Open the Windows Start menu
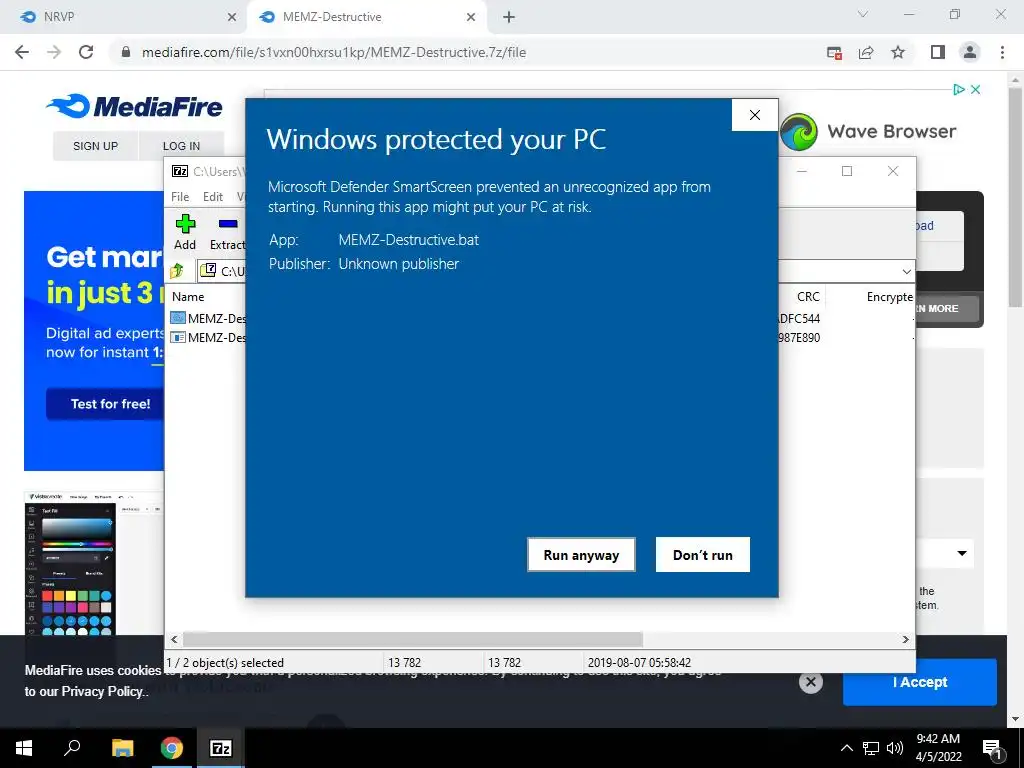The height and width of the screenshot is (768, 1024). click(x=24, y=748)
